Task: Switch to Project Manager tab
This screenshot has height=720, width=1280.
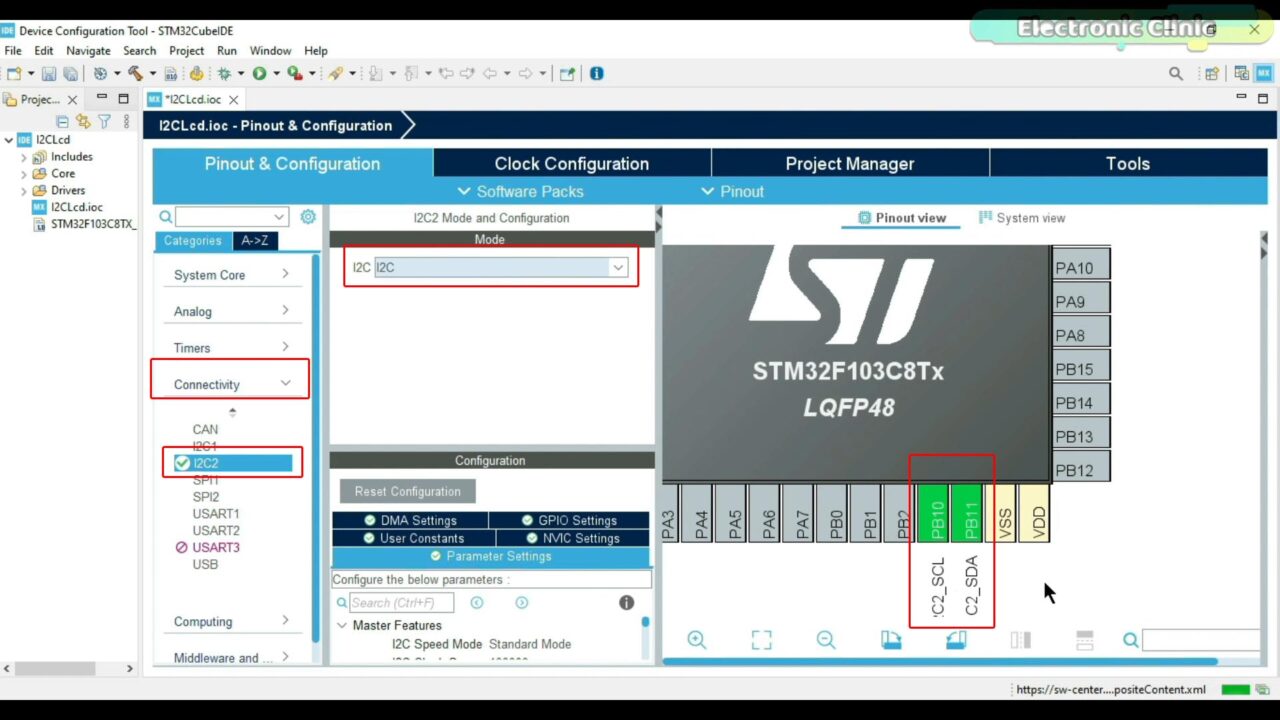Action: 850,163
